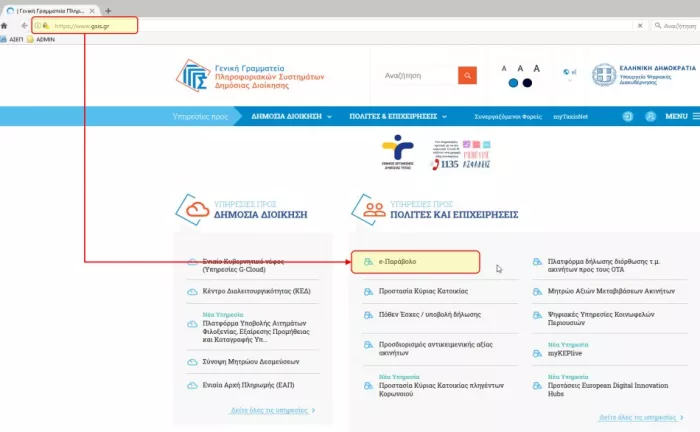700x432 pixels.
Task: Click the cloud icon beside Κέντρο Διαλειτουργικότητας
Action: [x=192, y=292]
